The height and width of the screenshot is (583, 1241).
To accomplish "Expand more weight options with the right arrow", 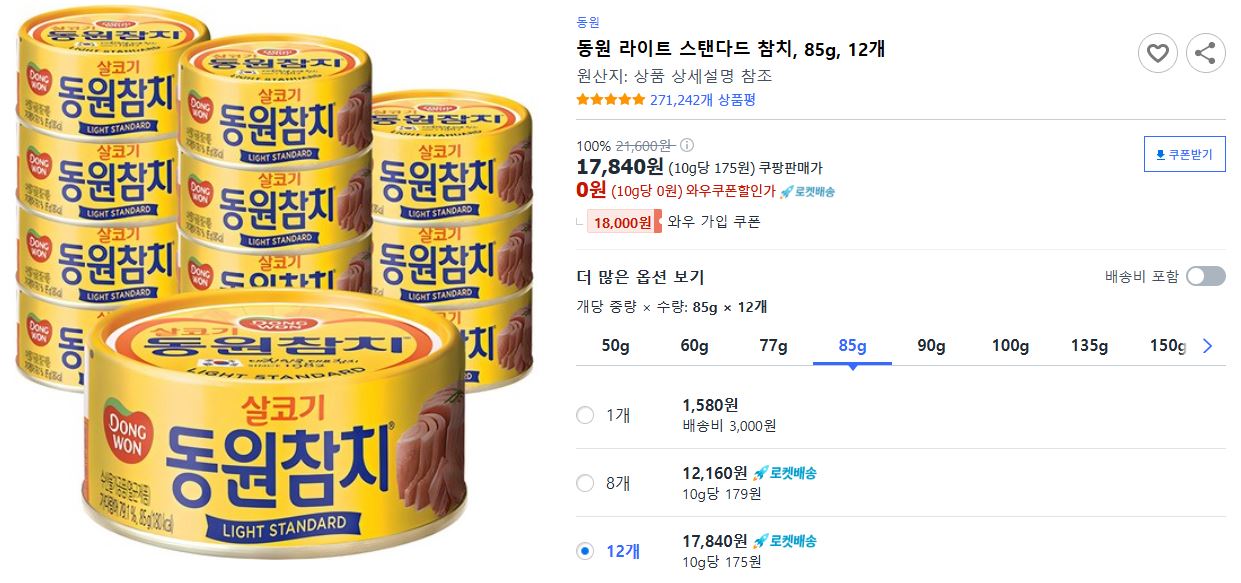I will [1207, 345].
